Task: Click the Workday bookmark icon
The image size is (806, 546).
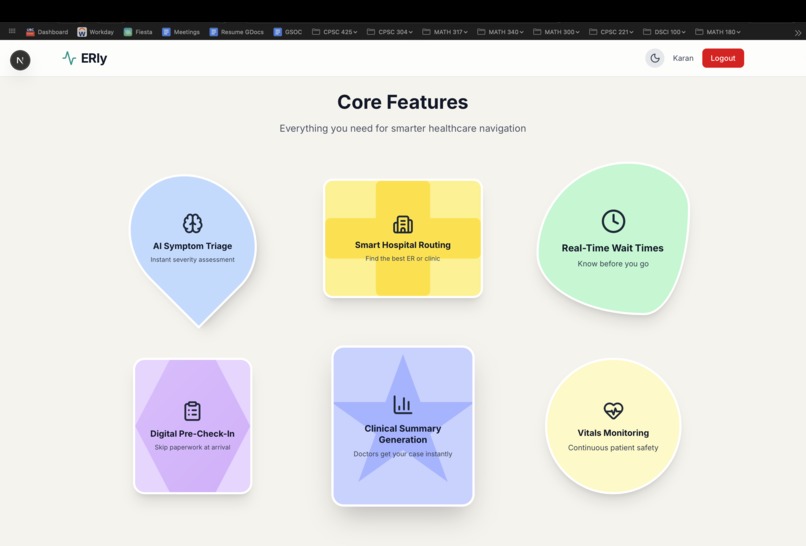Action: click(x=82, y=32)
